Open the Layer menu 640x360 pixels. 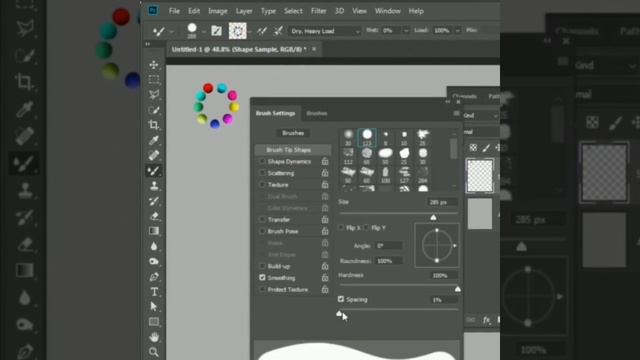tap(244, 11)
